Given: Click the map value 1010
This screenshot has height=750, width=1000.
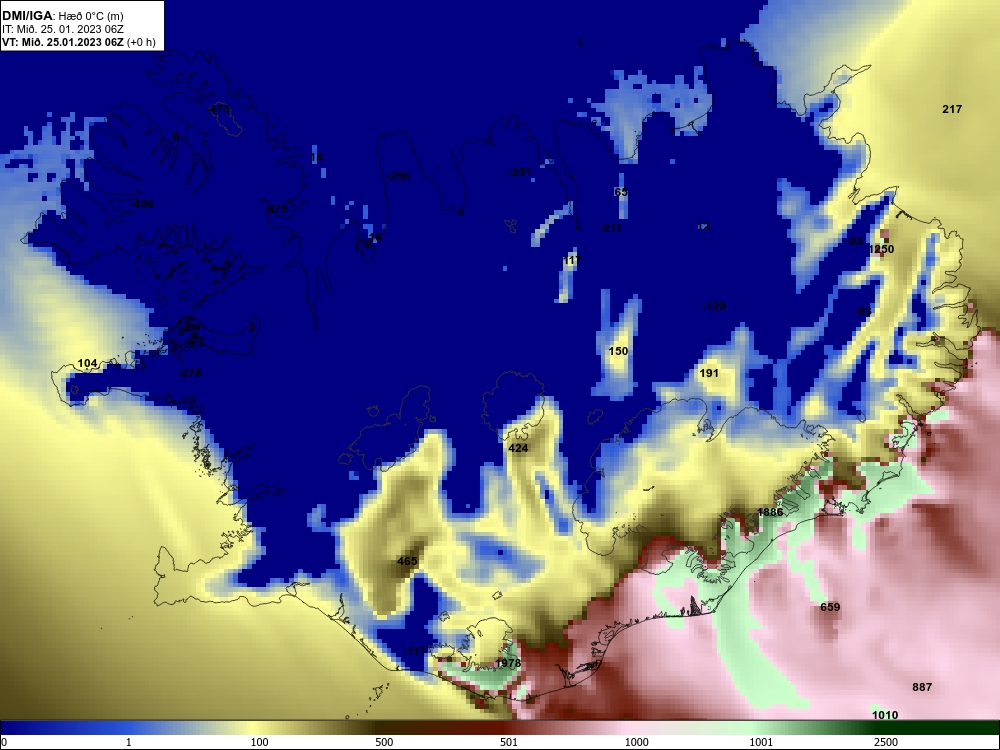Looking at the screenshot, I should point(885,715).
